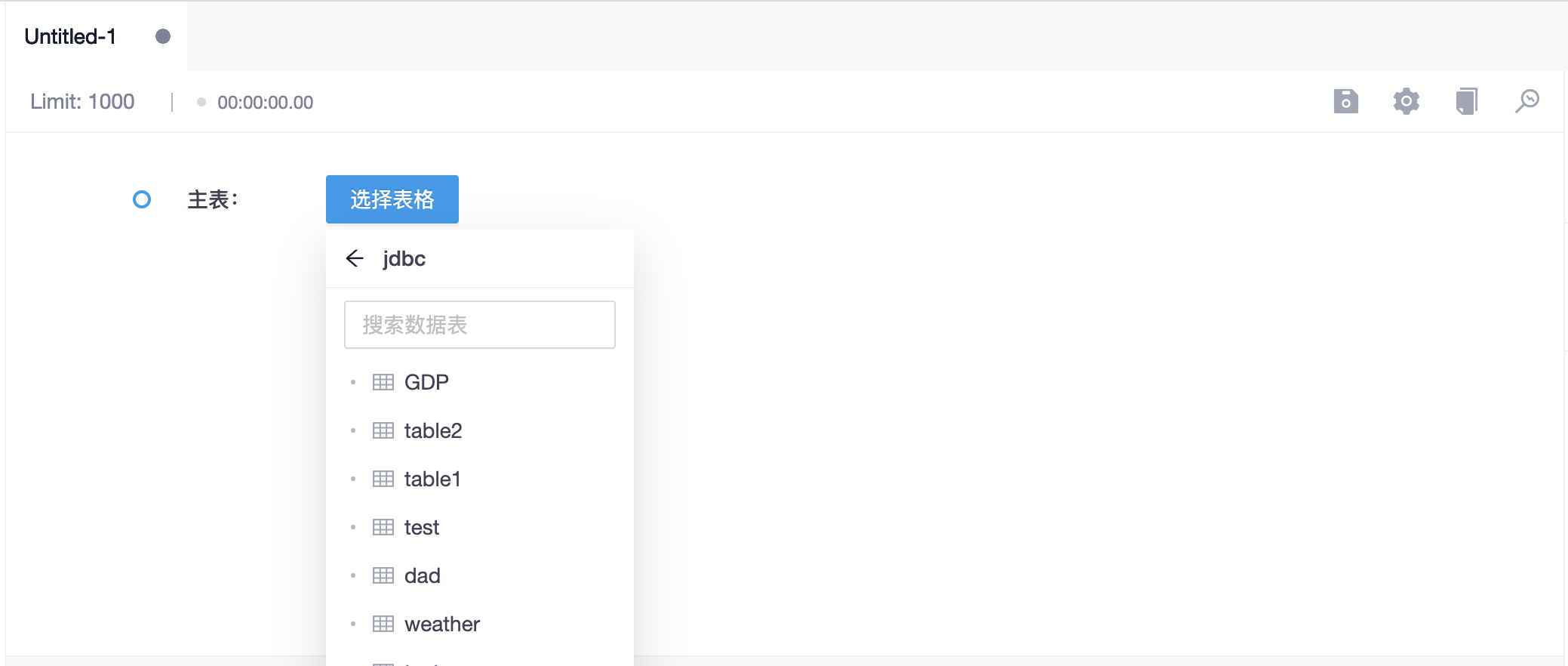Viewport: 1568px width, 666px height.
Task: Open settings via the gear icon
Action: [1406, 101]
